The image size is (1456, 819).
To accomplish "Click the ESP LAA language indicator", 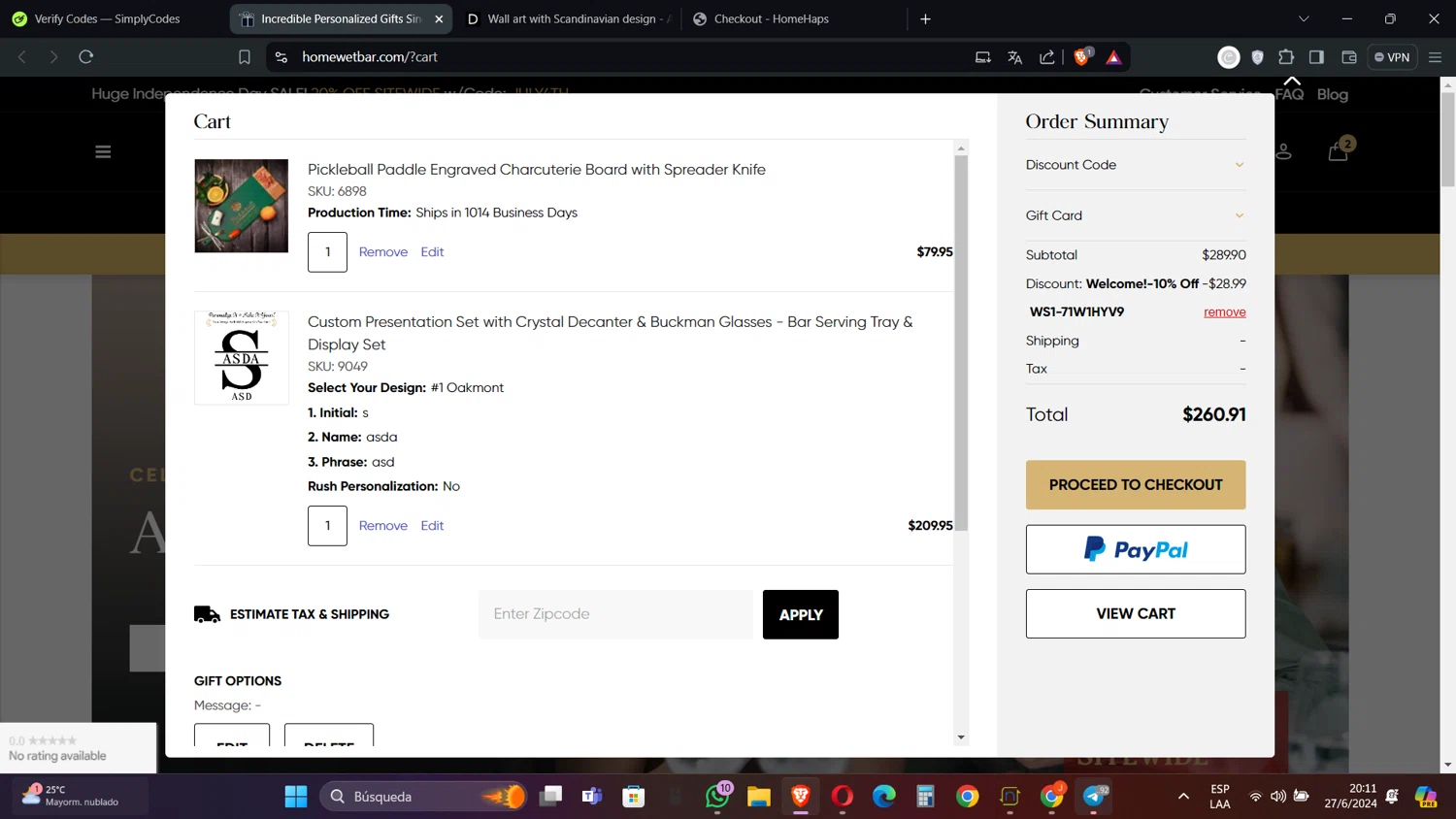I will (1220, 797).
